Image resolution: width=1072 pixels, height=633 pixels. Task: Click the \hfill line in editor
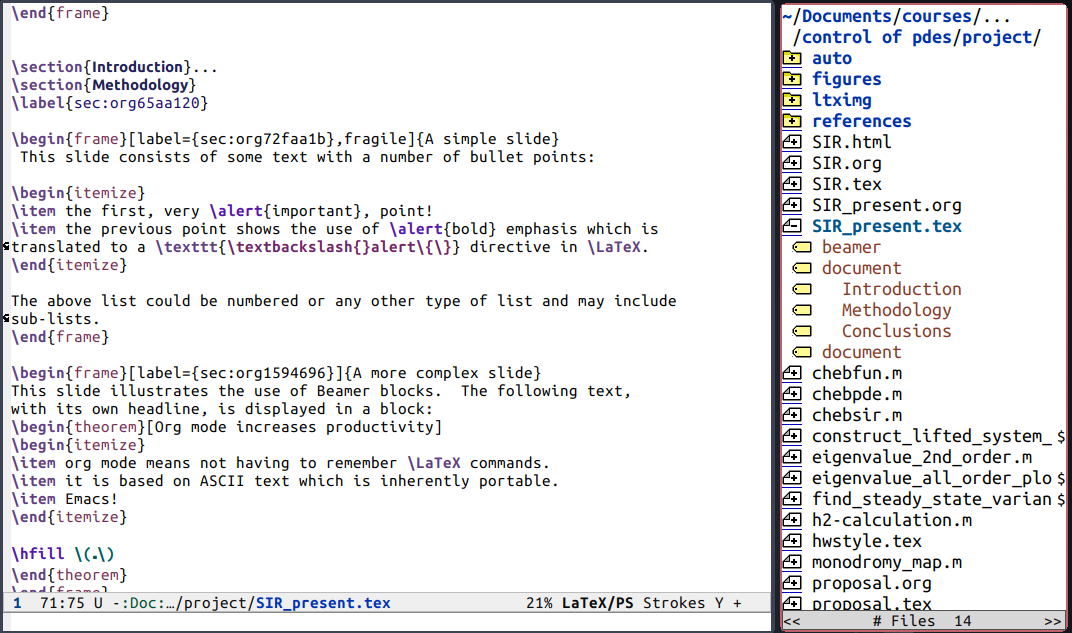[62, 554]
